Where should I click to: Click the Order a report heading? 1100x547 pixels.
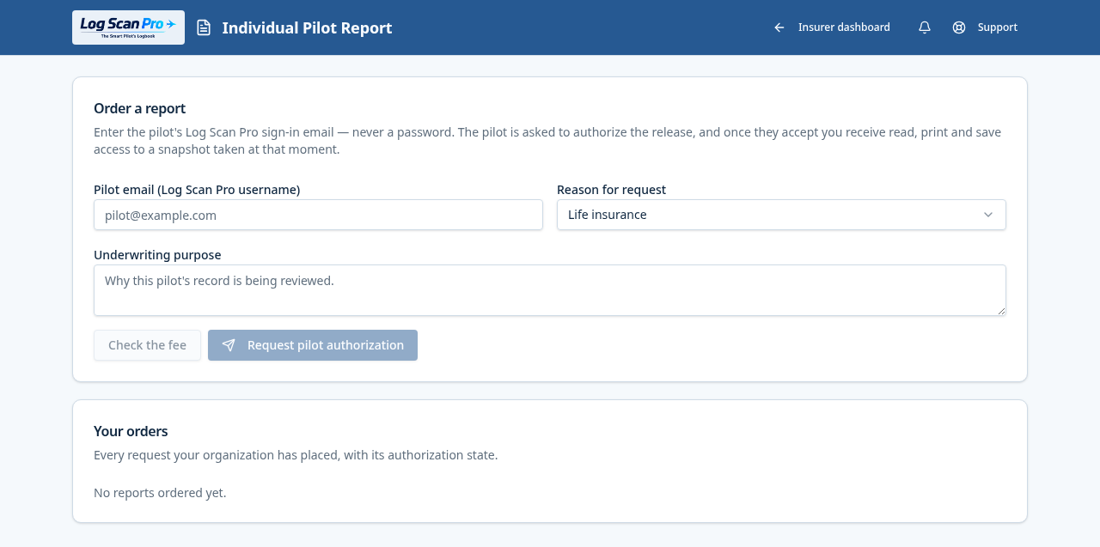pos(140,109)
